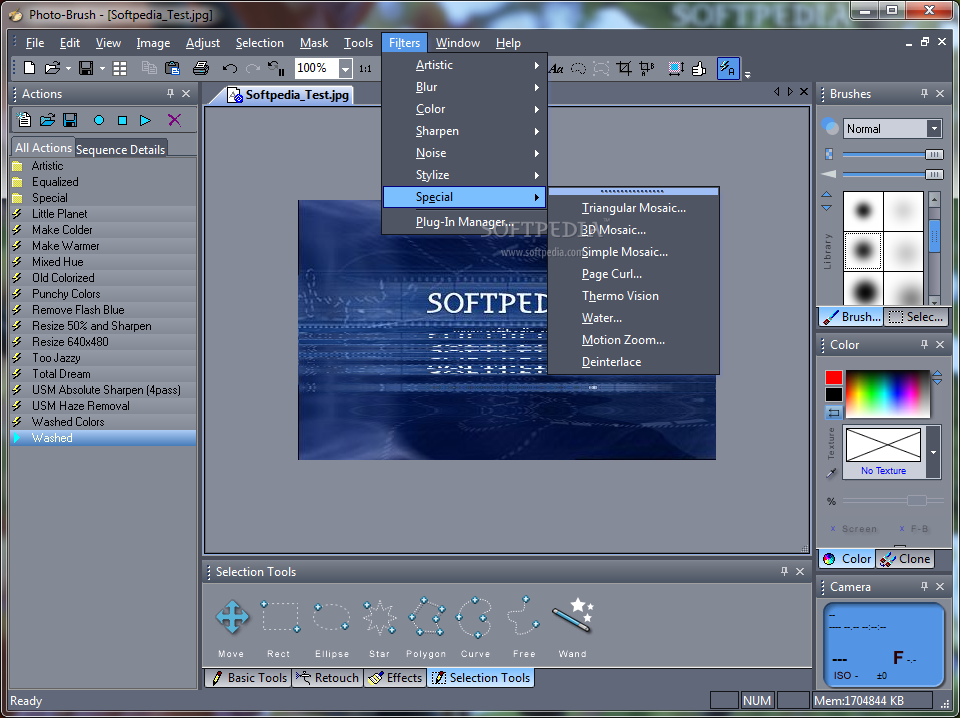Click the red foreground color swatch
This screenshot has width=960, height=718.
833,377
